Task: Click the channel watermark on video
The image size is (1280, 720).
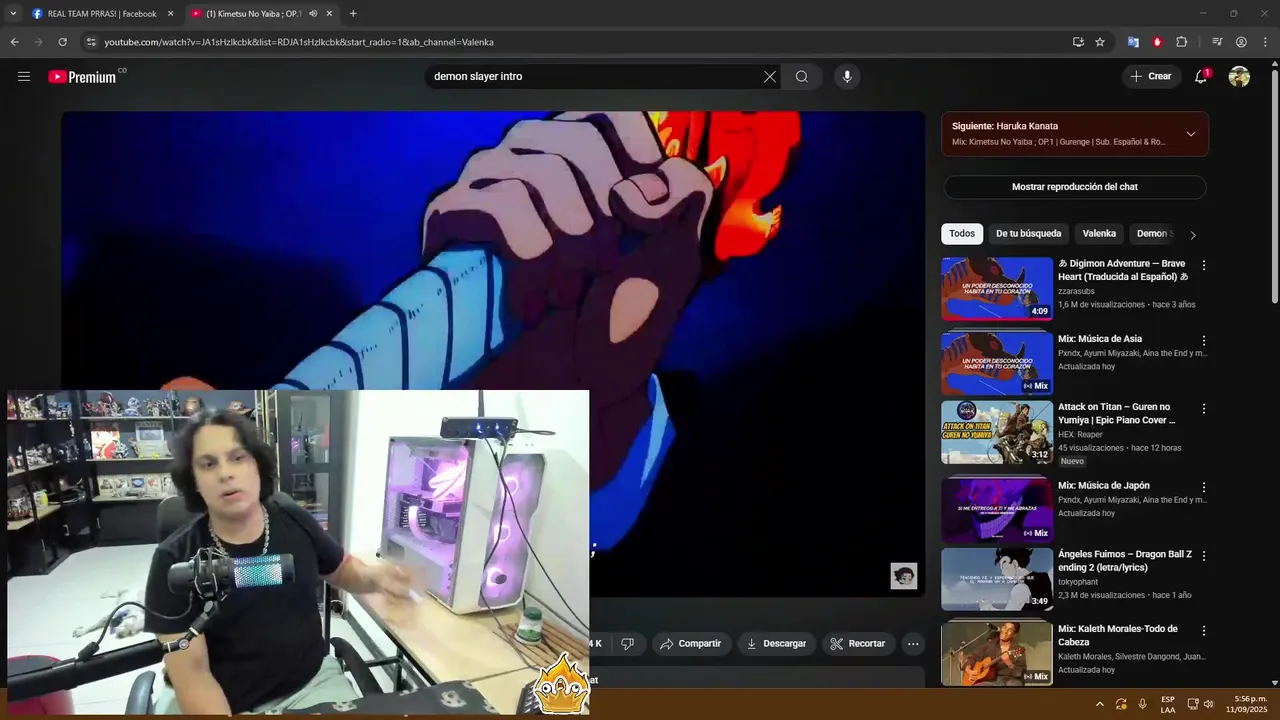Action: click(x=904, y=576)
